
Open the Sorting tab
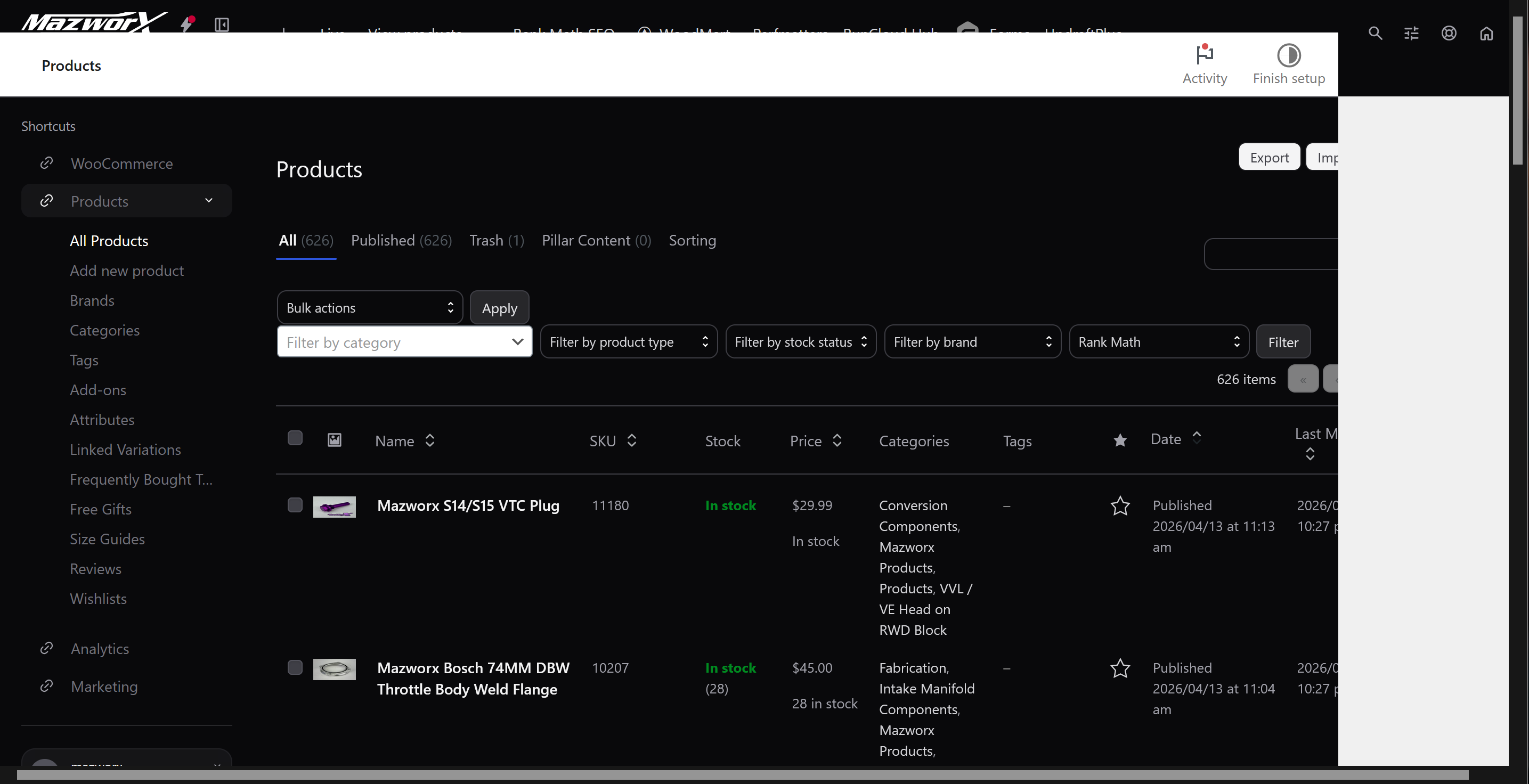click(692, 240)
